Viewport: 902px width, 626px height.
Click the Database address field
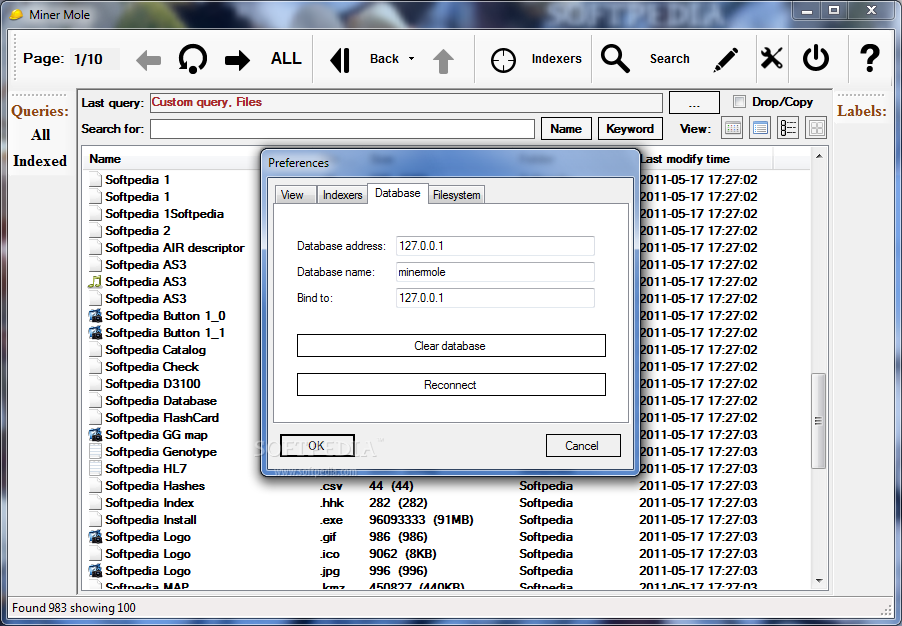coord(495,246)
